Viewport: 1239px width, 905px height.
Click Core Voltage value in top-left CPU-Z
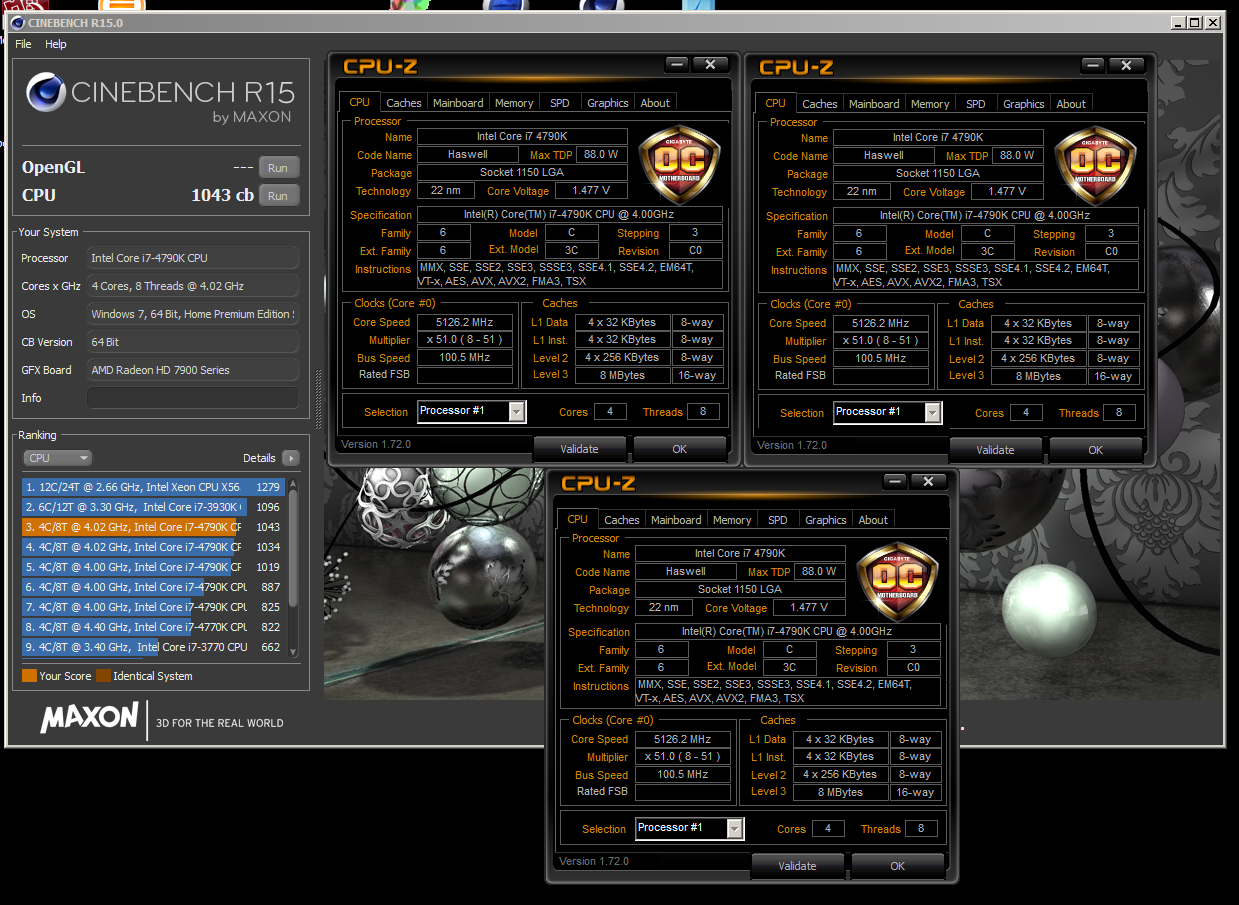pos(591,191)
